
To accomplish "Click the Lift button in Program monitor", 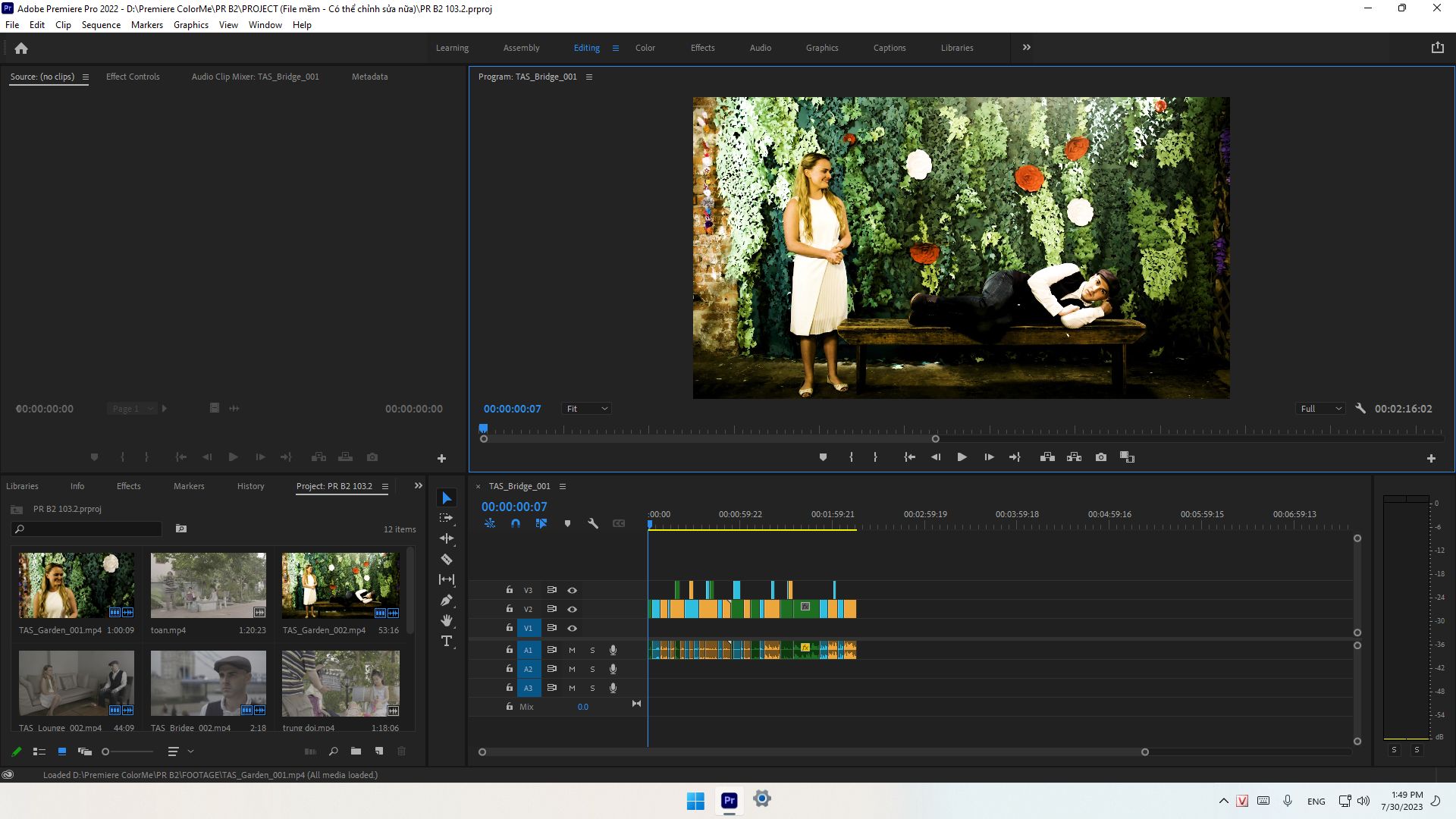I will pos(1047,457).
